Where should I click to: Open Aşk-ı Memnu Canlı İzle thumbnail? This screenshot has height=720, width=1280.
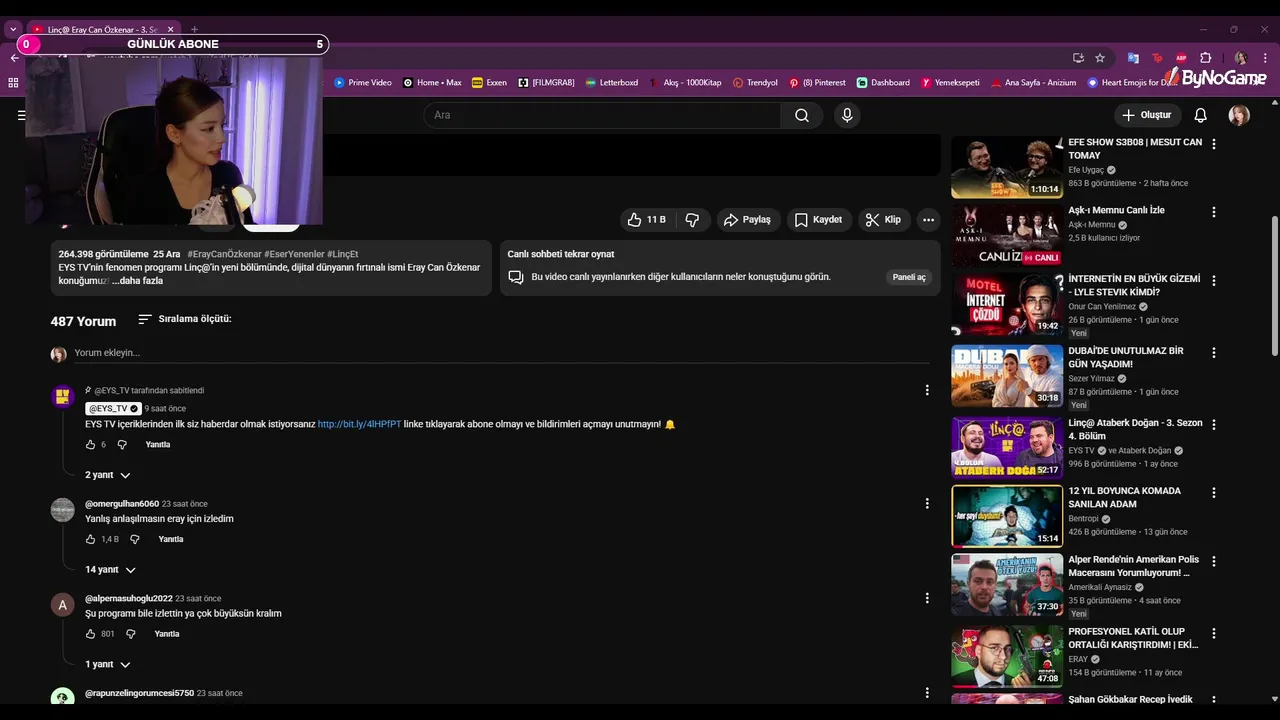pos(1007,236)
